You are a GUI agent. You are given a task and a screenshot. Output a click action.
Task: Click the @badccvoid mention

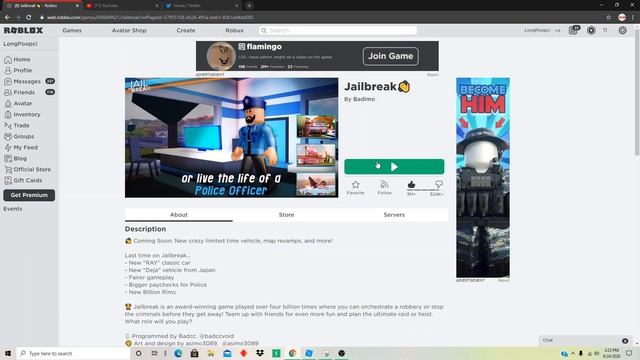coord(216,336)
